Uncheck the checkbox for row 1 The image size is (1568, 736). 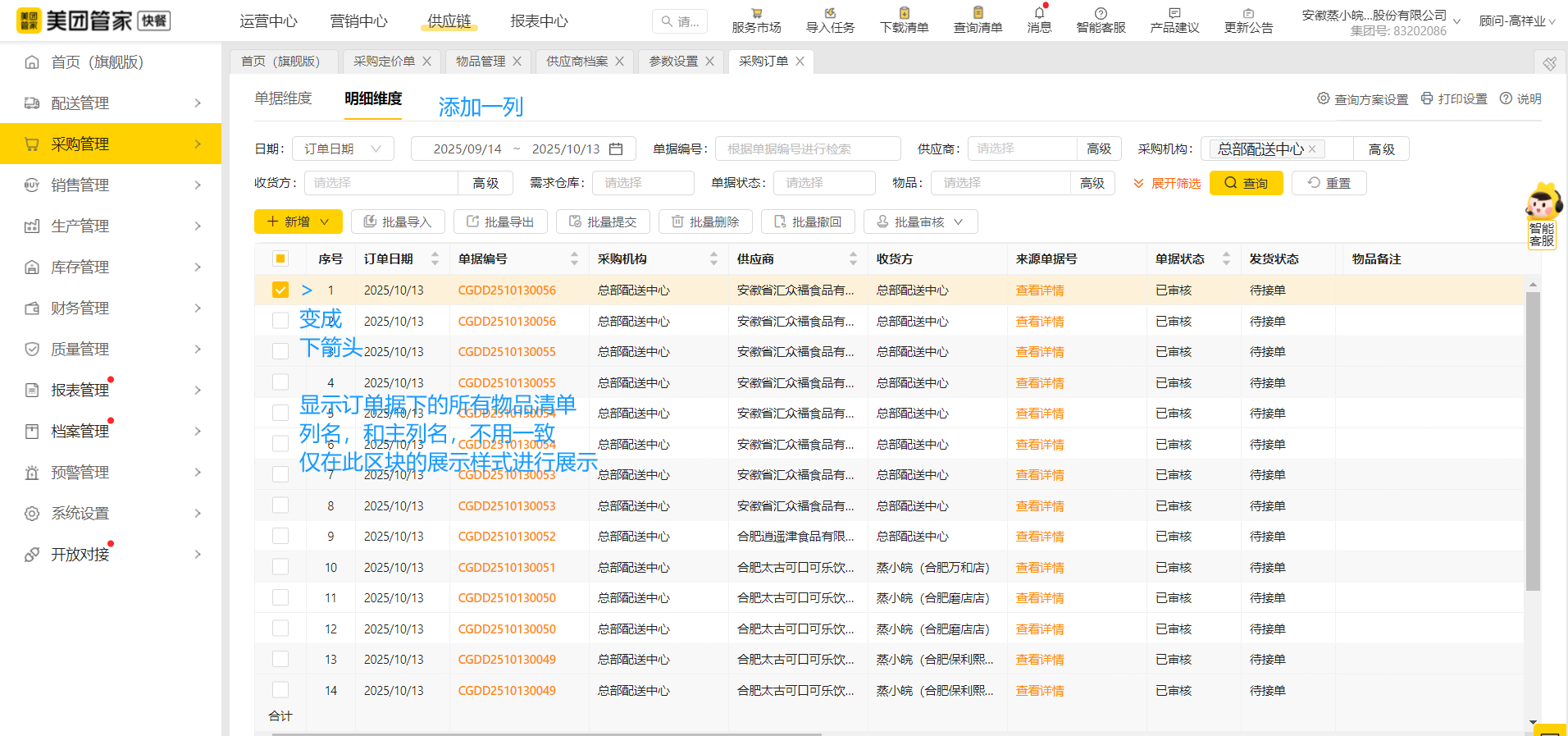(x=280, y=290)
